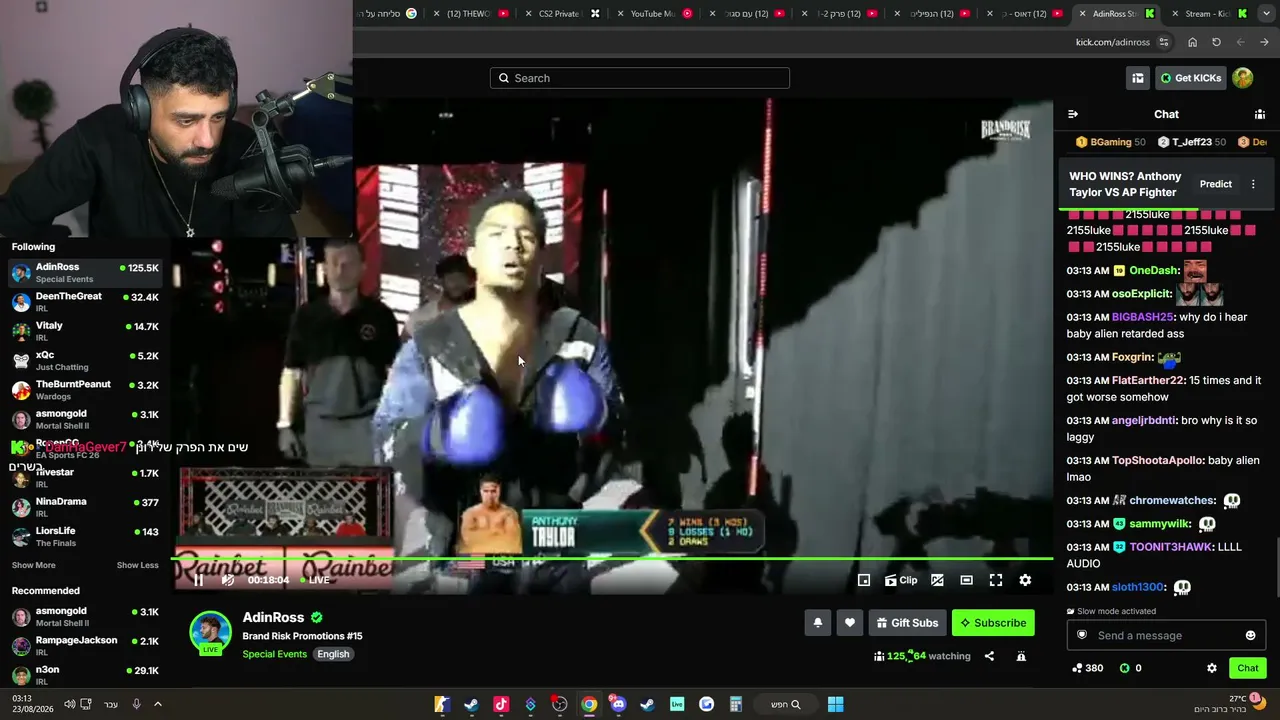Toggle the player's chat overlay icon
1280x720 pixels.
(x=937, y=580)
